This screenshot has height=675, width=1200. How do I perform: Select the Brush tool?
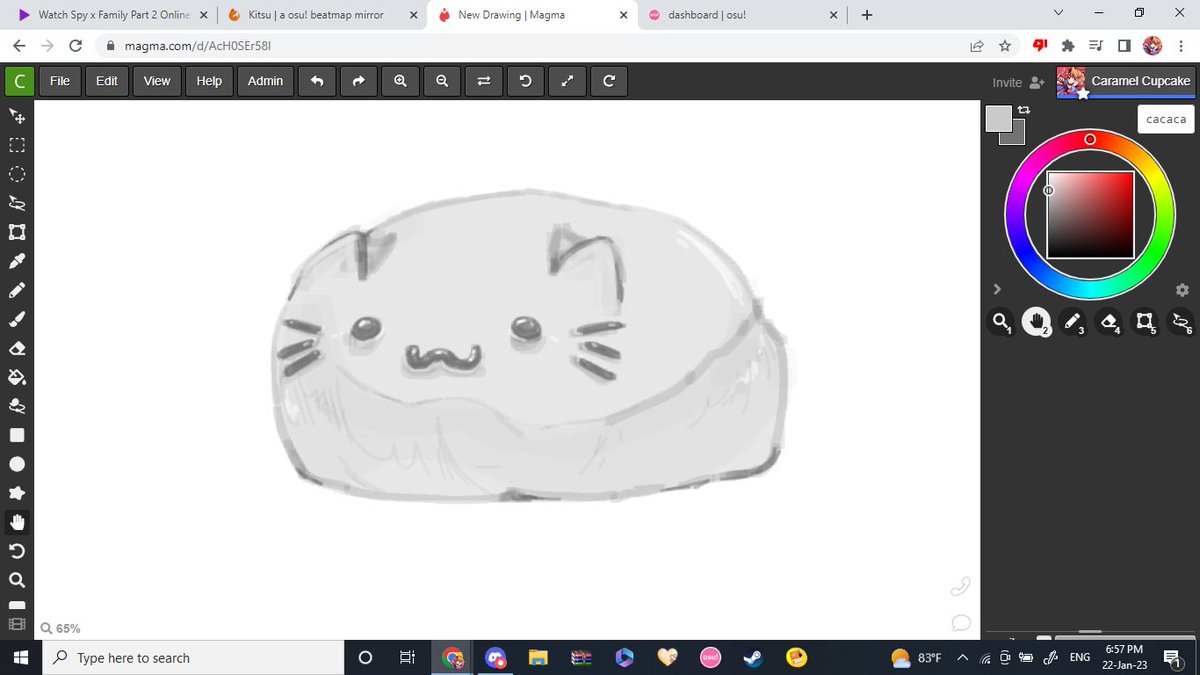tap(17, 319)
